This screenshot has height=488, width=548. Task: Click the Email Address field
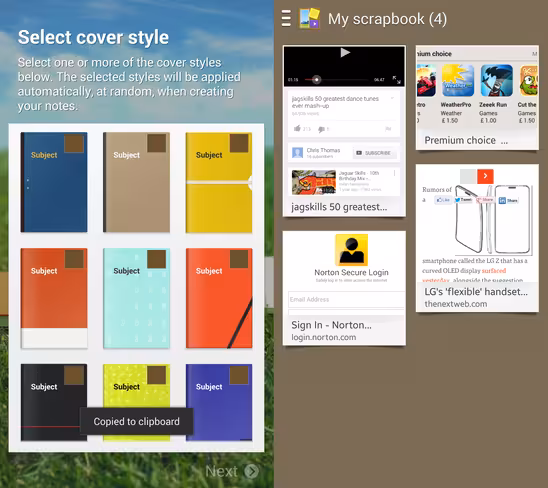346,300
